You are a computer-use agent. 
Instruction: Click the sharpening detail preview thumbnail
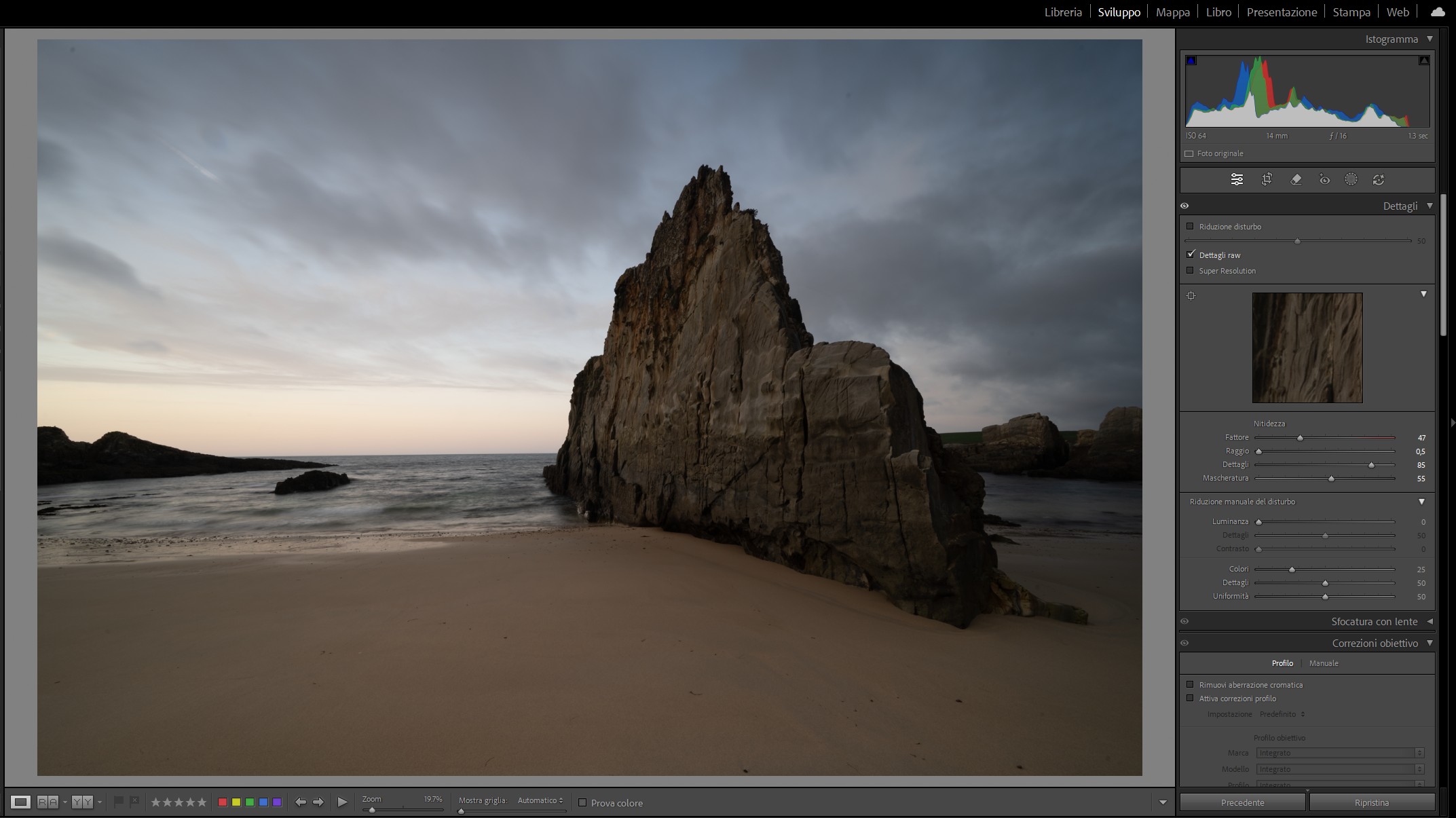pos(1307,348)
